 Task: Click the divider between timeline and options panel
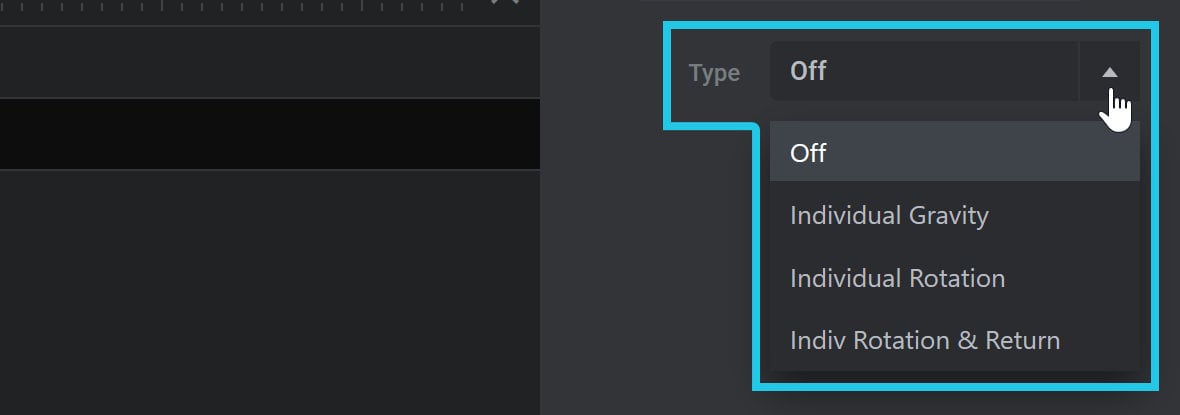[540, 207]
